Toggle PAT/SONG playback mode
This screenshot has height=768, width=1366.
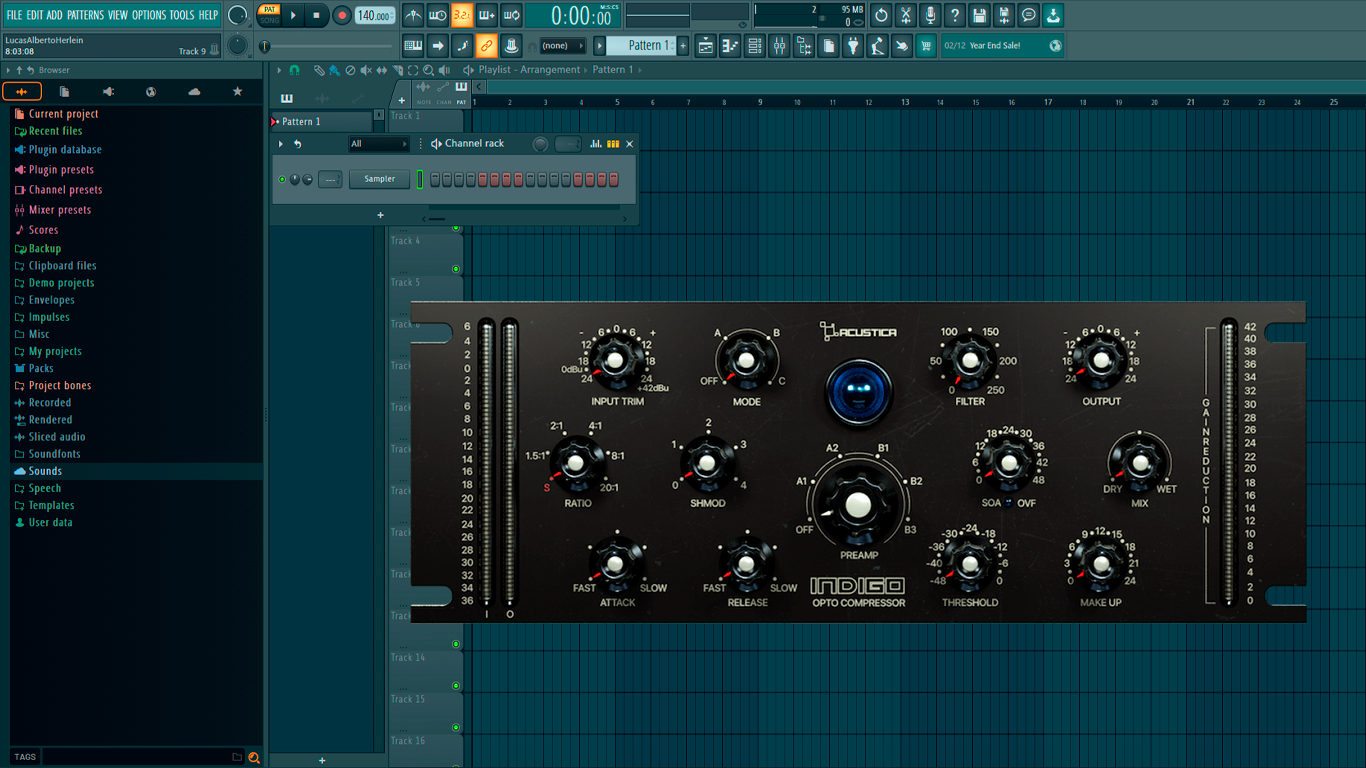click(x=269, y=15)
